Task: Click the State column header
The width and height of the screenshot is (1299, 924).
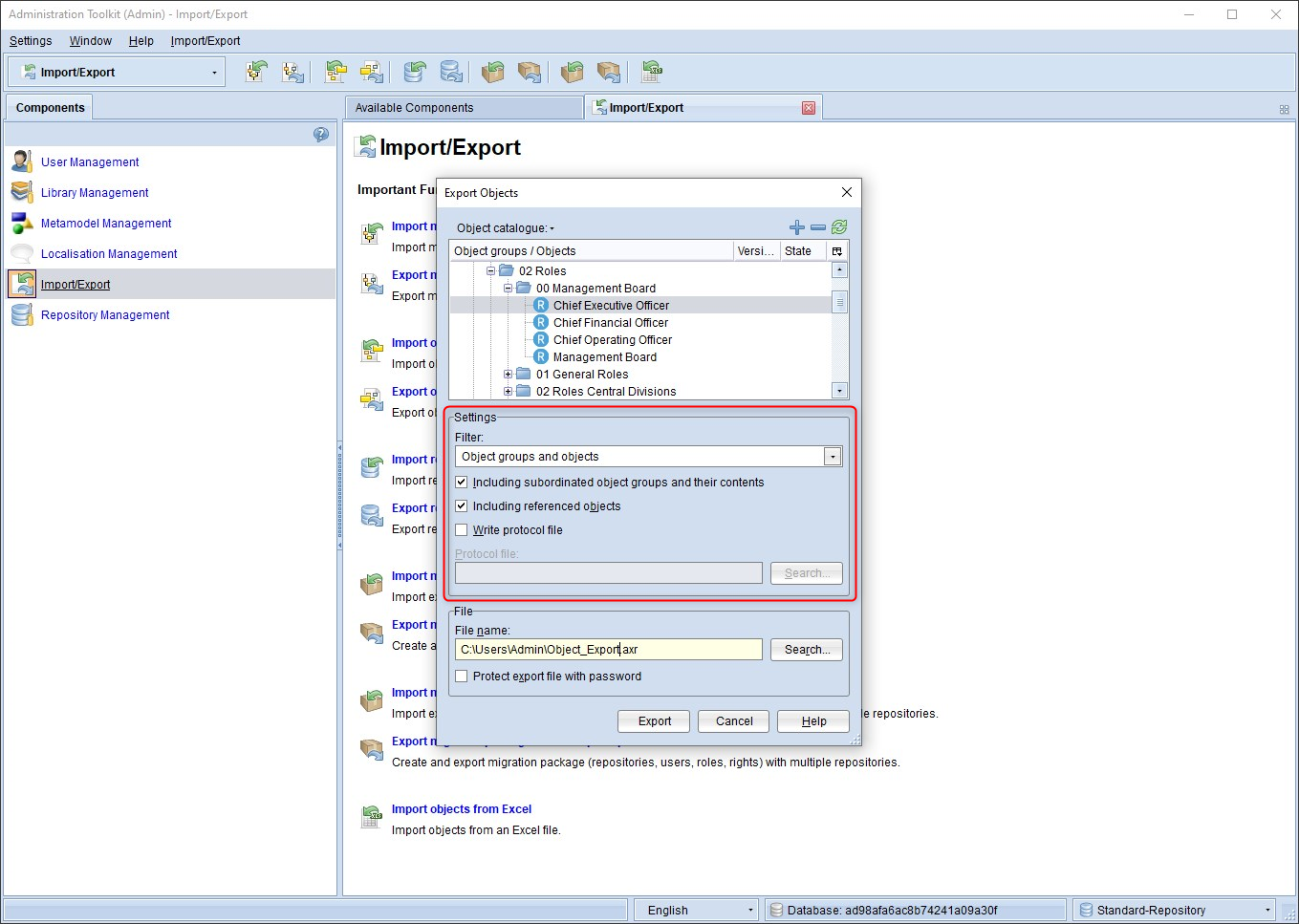Action: (x=803, y=251)
